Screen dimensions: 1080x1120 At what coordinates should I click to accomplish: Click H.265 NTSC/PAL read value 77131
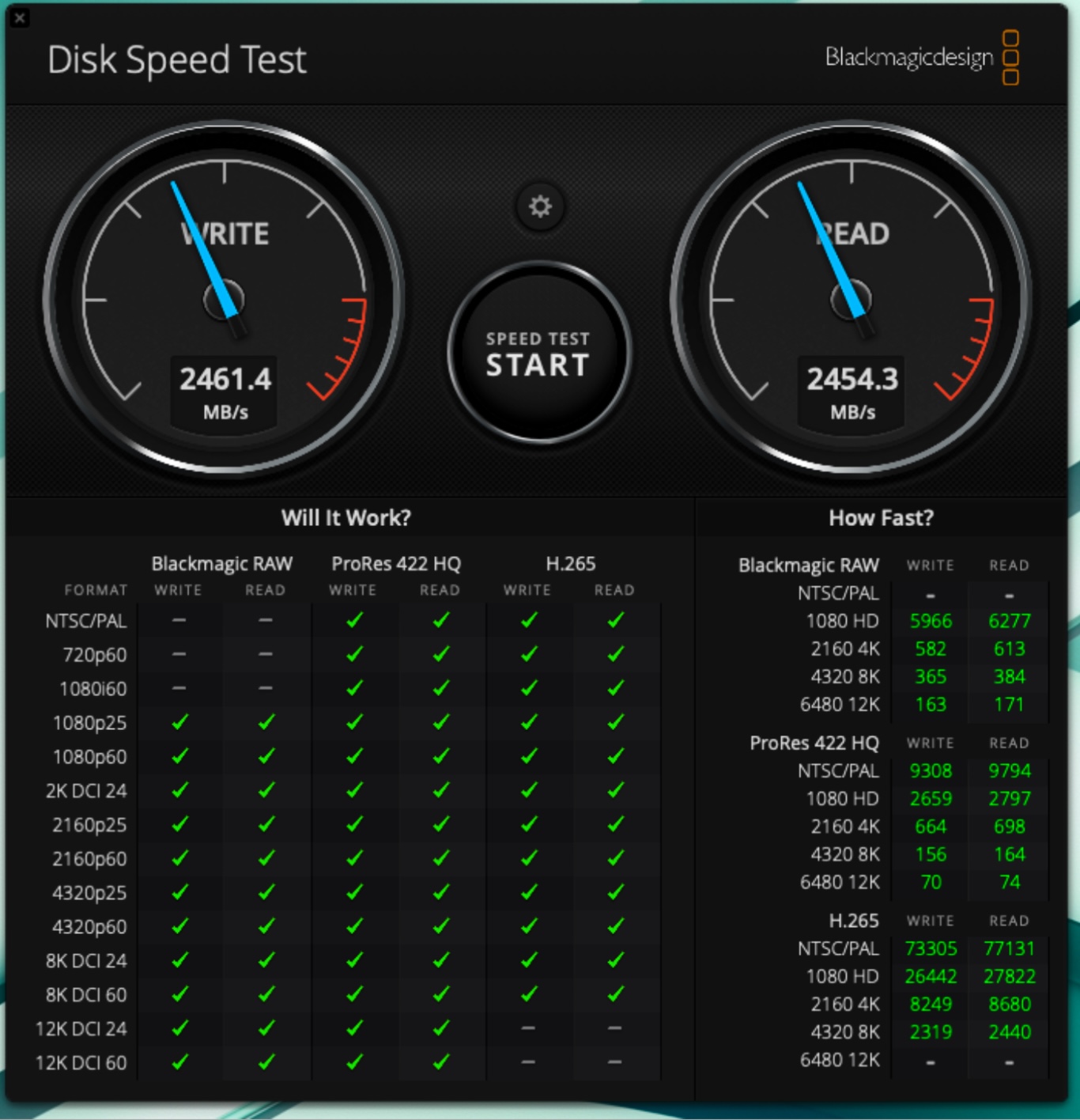tap(1010, 948)
